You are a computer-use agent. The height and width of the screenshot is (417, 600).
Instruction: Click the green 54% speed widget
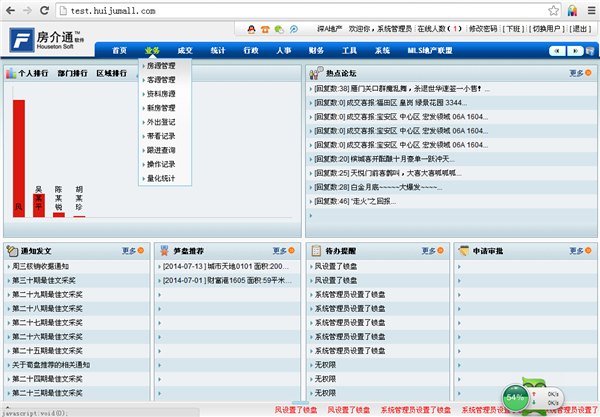coord(515,397)
